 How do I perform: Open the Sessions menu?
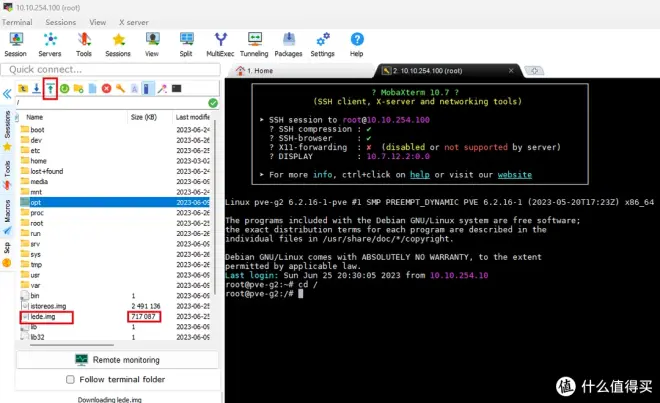[x=61, y=22]
